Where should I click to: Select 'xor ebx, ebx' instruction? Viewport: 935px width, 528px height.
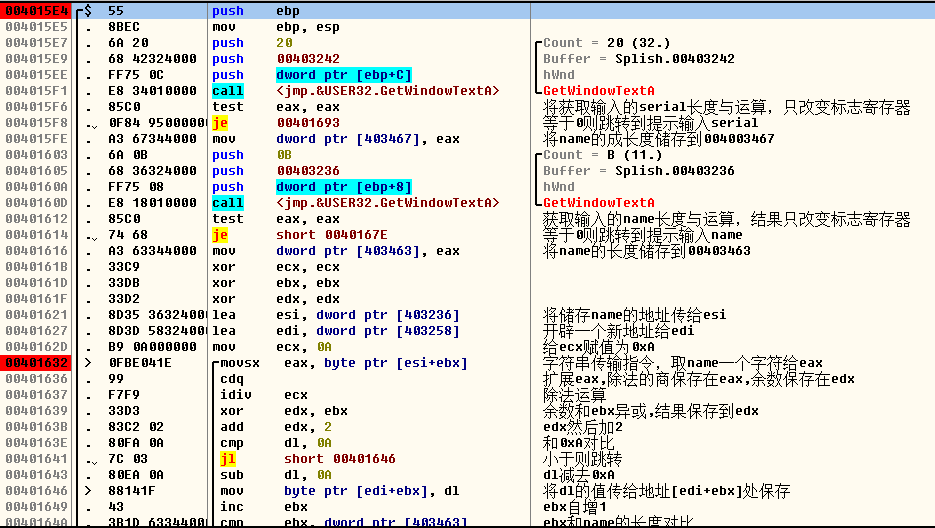click(275, 283)
